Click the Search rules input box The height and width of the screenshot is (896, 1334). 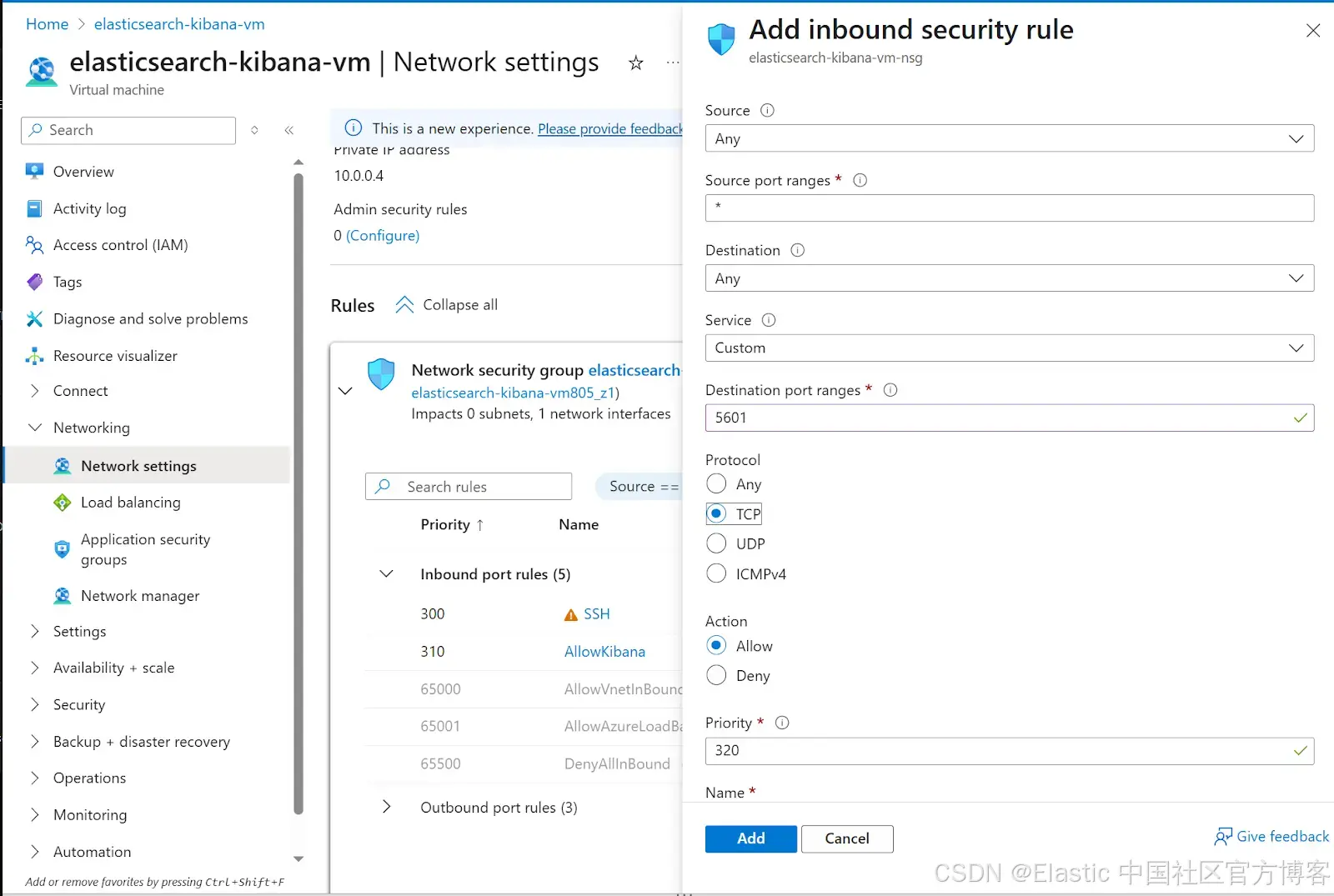pyautogui.click(x=469, y=487)
